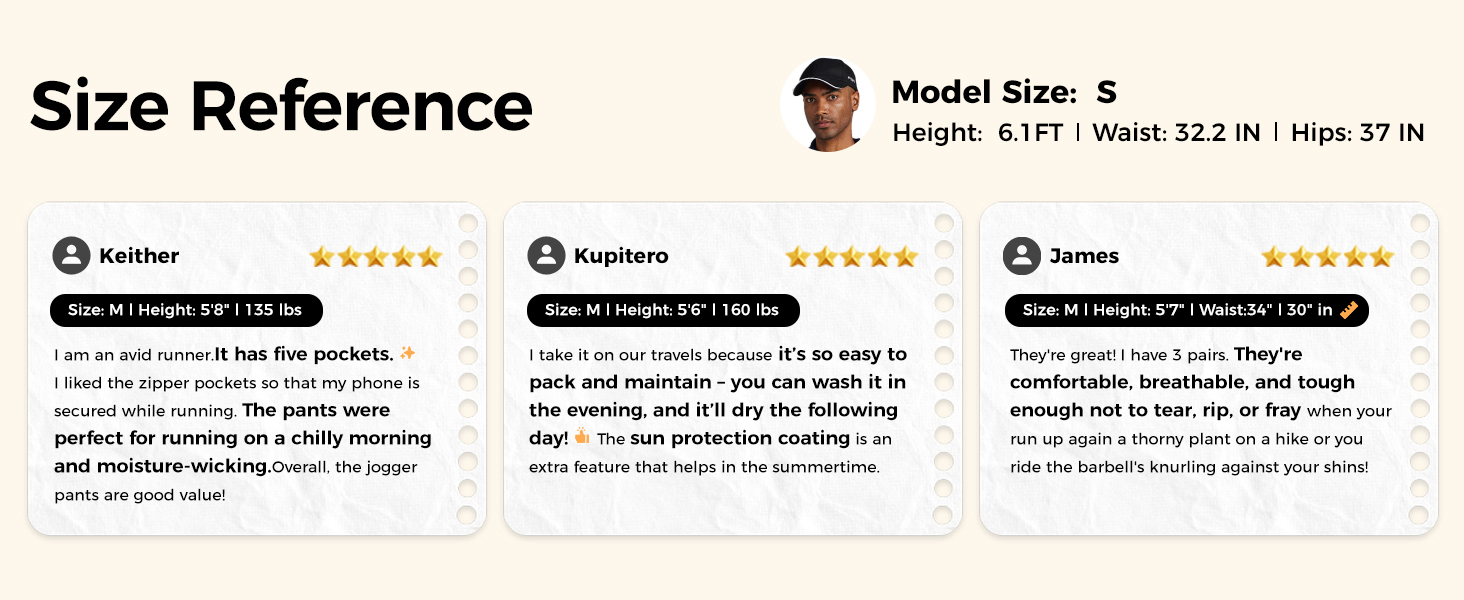
Task: Click the model's profile photo
Action: click(x=821, y=104)
